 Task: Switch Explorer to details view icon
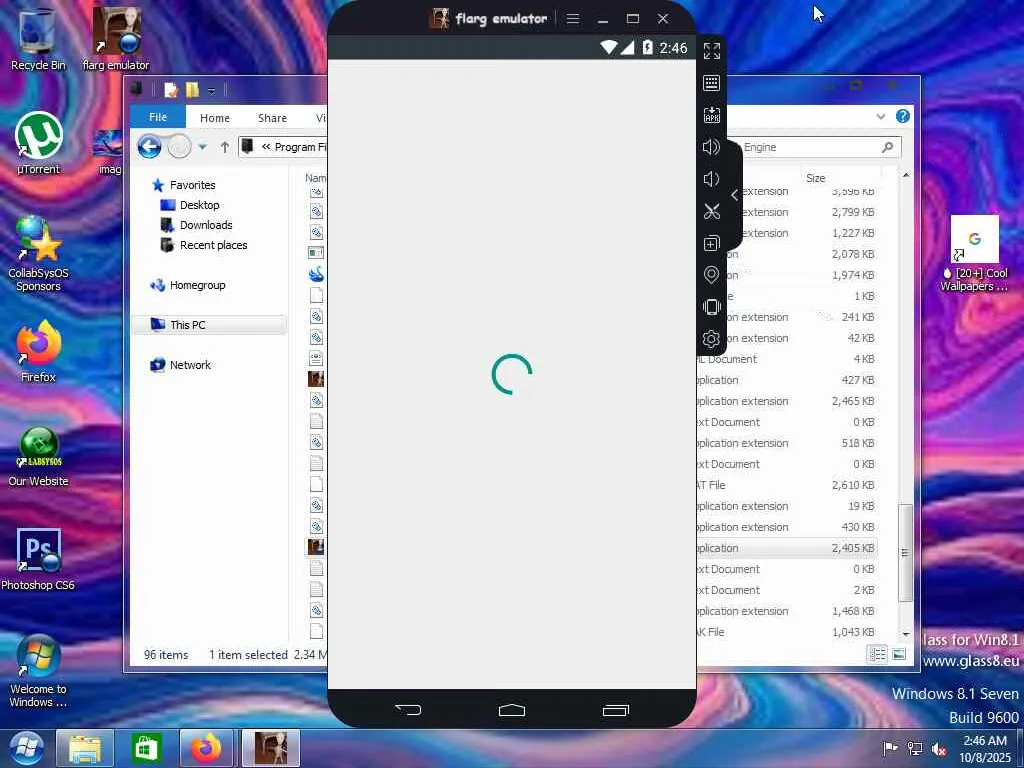(x=876, y=654)
